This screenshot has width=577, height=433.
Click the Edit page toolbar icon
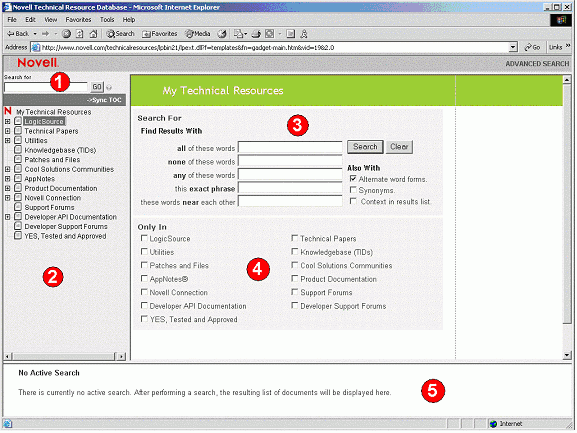point(270,34)
